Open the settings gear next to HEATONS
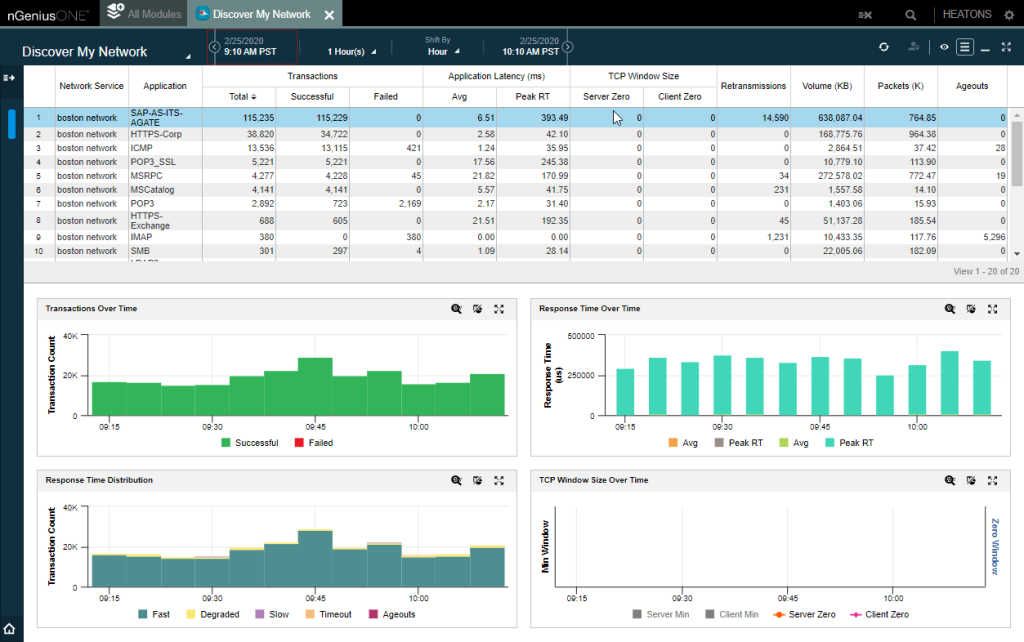 tap(1009, 15)
